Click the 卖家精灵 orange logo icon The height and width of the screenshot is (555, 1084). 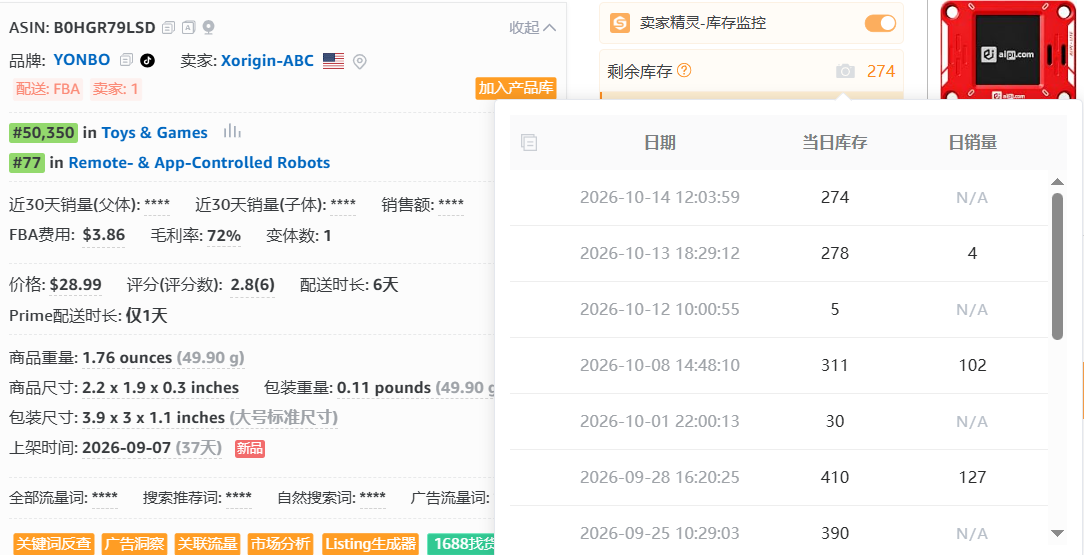pos(619,23)
